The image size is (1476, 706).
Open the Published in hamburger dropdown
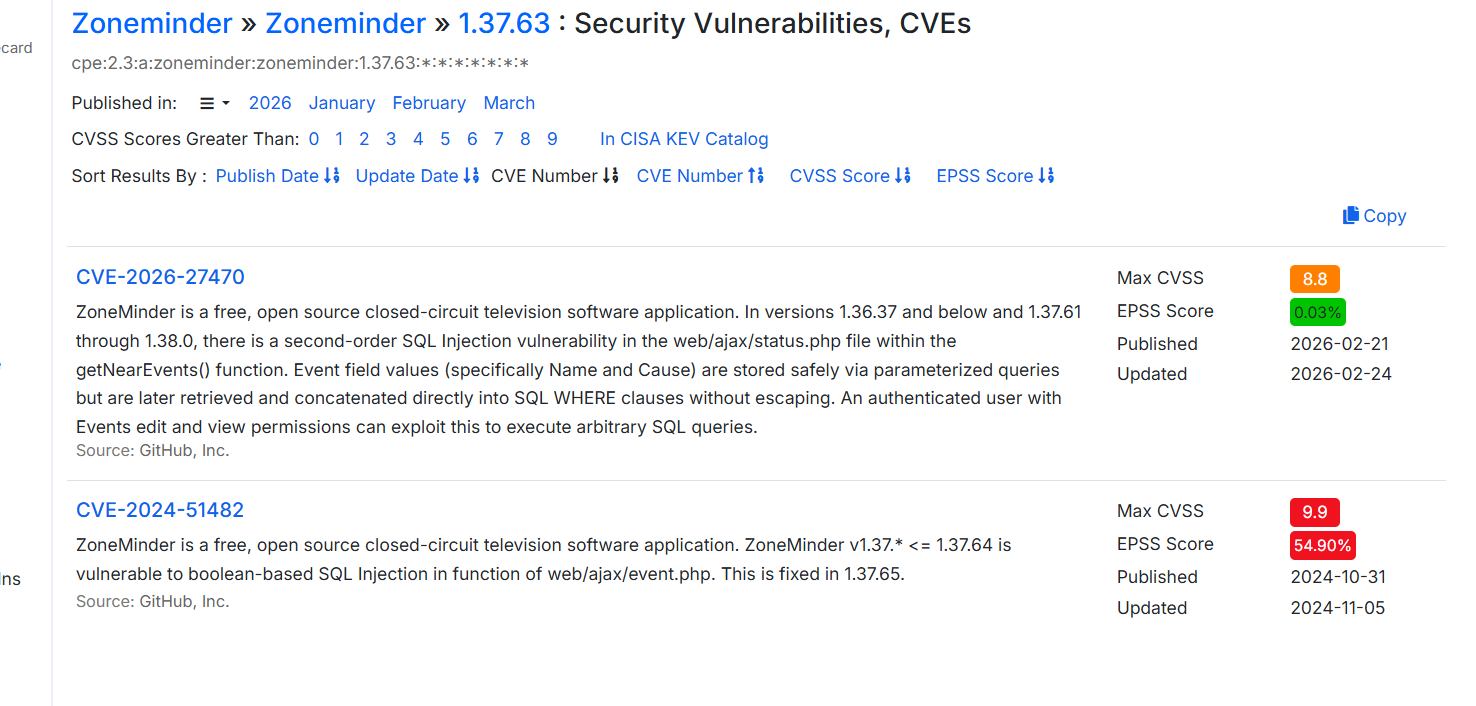[214, 103]
